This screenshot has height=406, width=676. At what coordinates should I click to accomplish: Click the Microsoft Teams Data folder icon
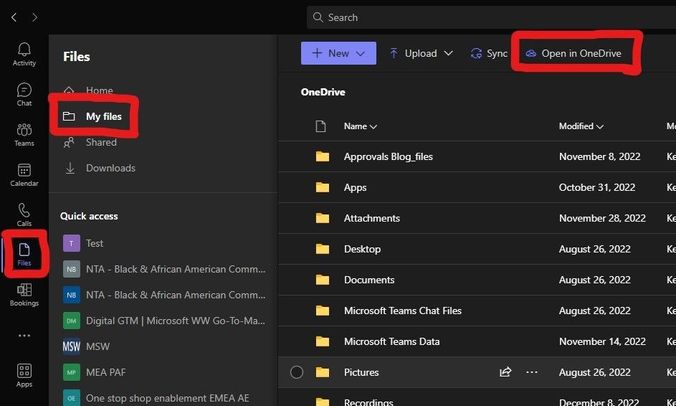(x=322, y=341)
